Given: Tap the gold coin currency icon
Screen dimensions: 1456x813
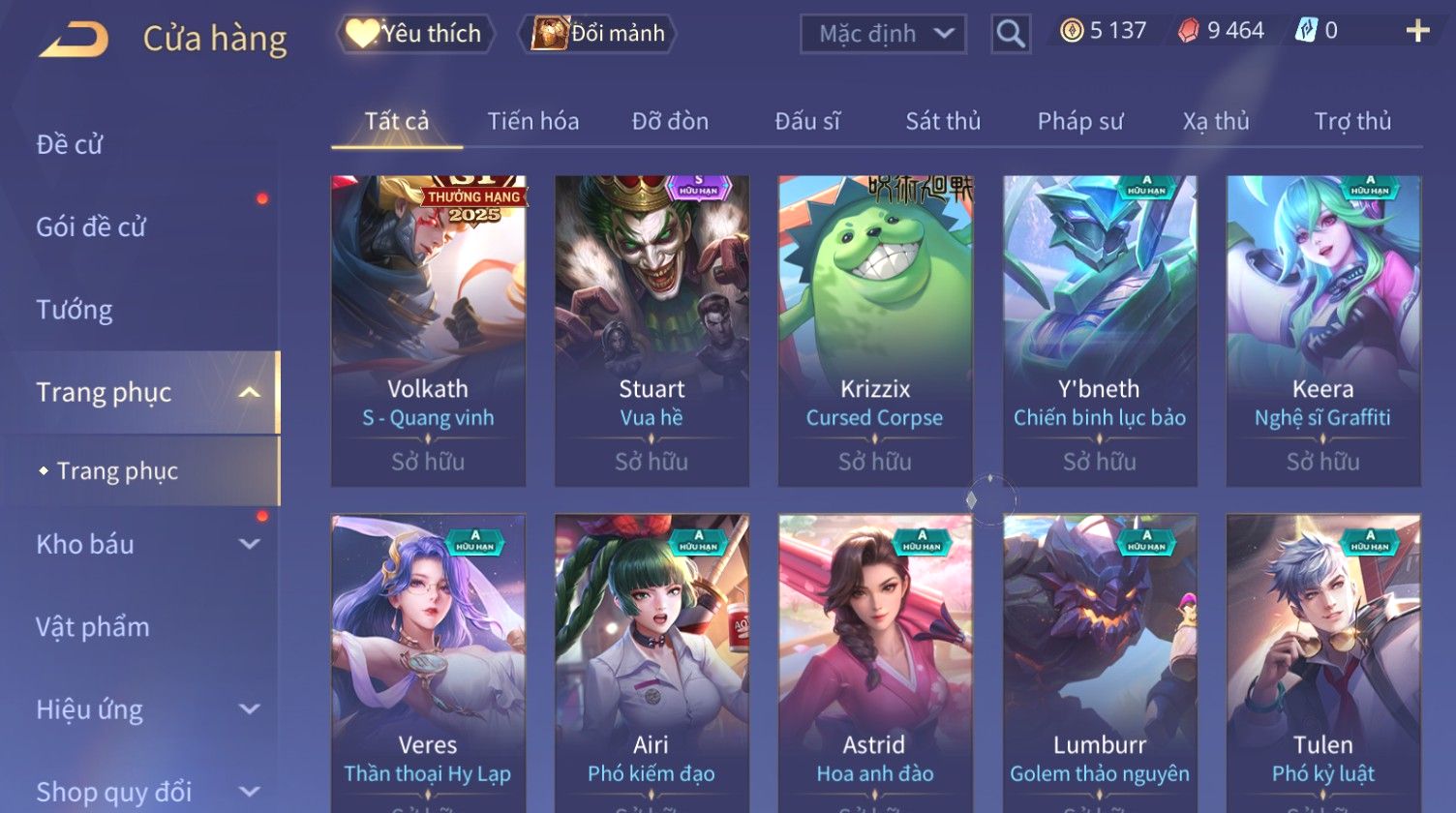Looking at the screenshot, I should [x=1072, y=31].
